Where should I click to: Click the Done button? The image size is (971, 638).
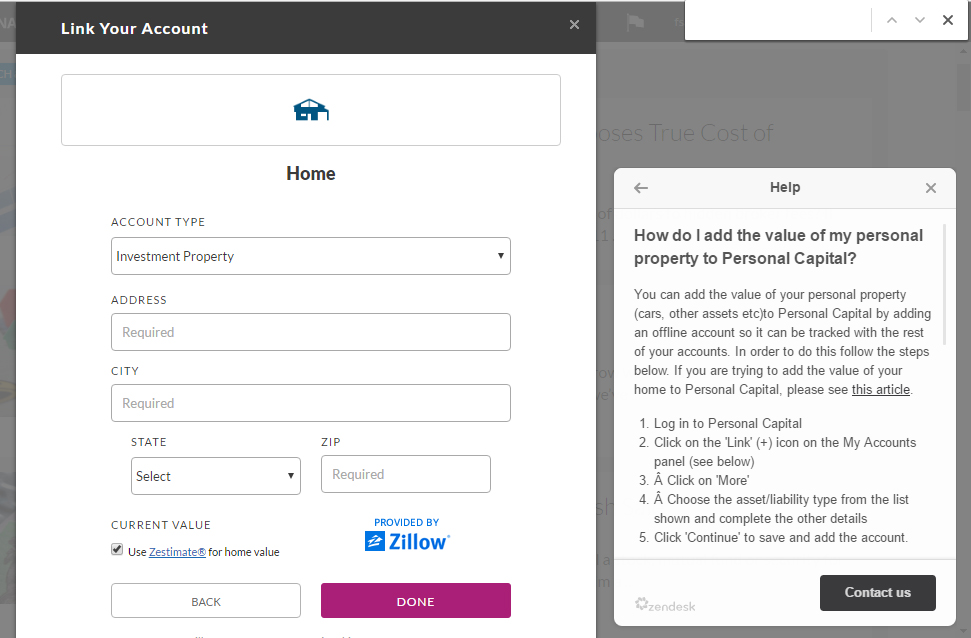tap(416, 600)
